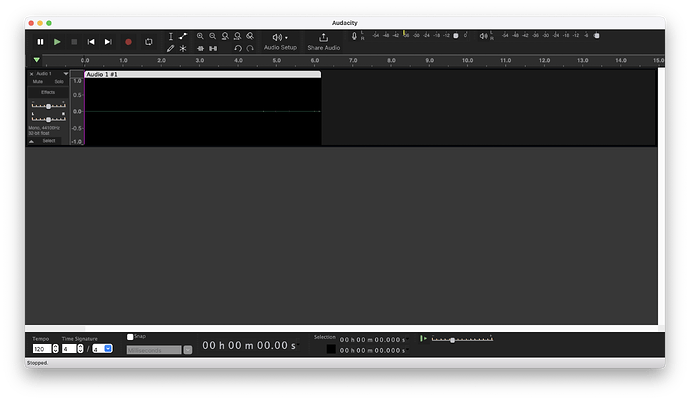Click the Audio 1 waveform at the 0.0 line
The image size is (690, 401).
pos(202,111)
